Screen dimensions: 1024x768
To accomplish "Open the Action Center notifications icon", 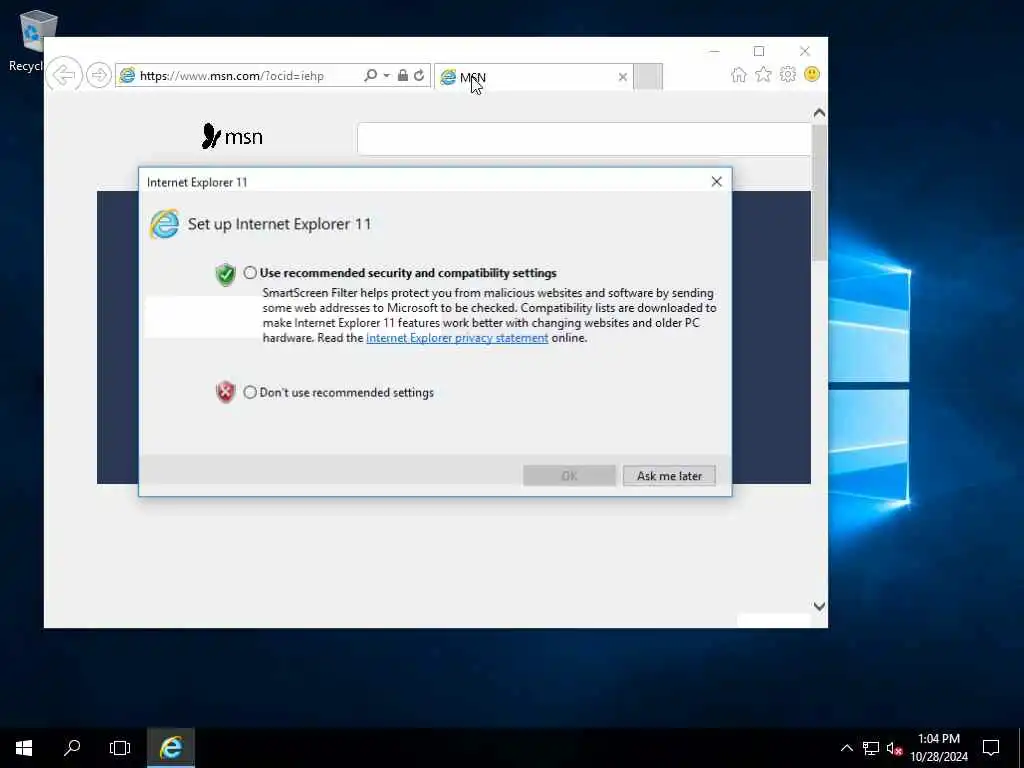I will pyautogui.click(x=991, y=748).
